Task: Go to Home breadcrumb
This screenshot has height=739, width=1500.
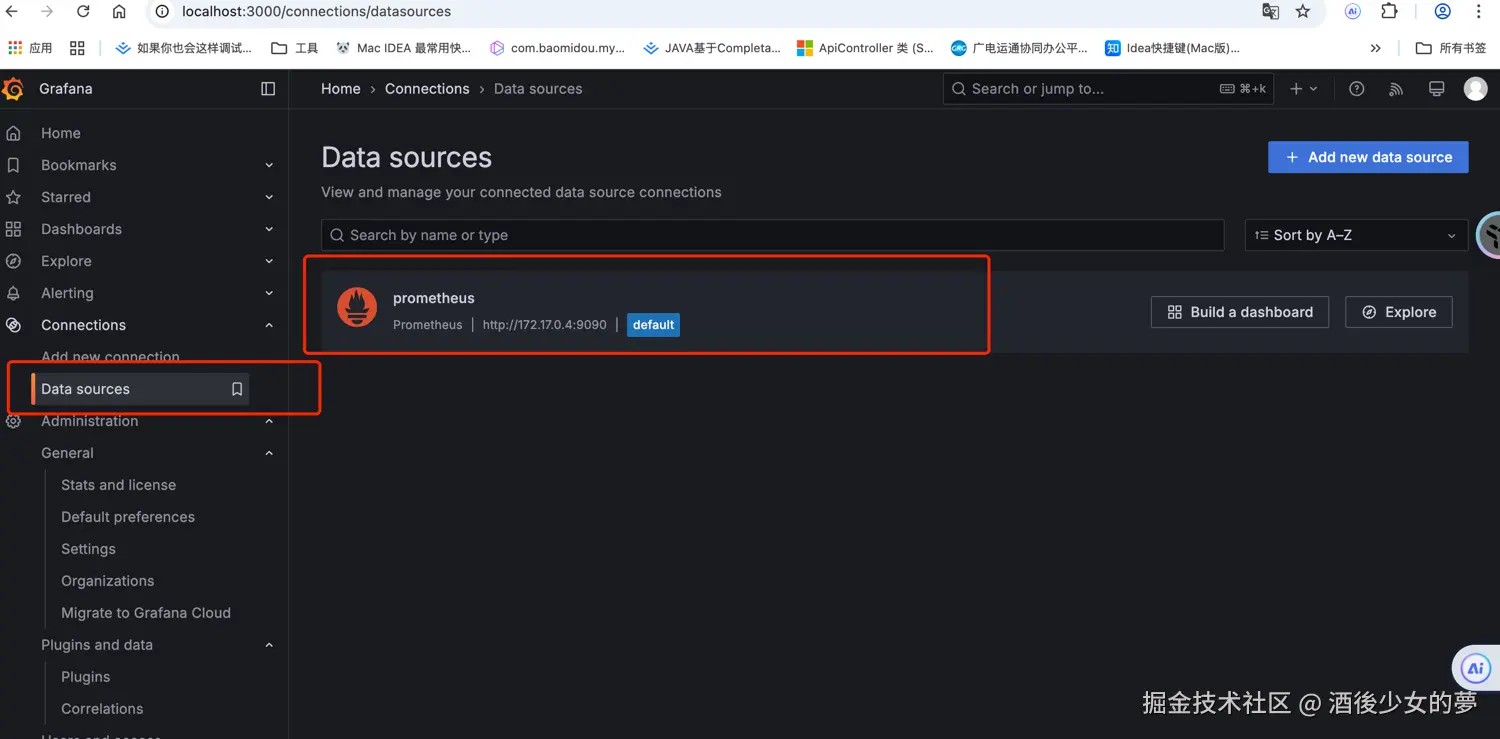Action: pos(340,89)
